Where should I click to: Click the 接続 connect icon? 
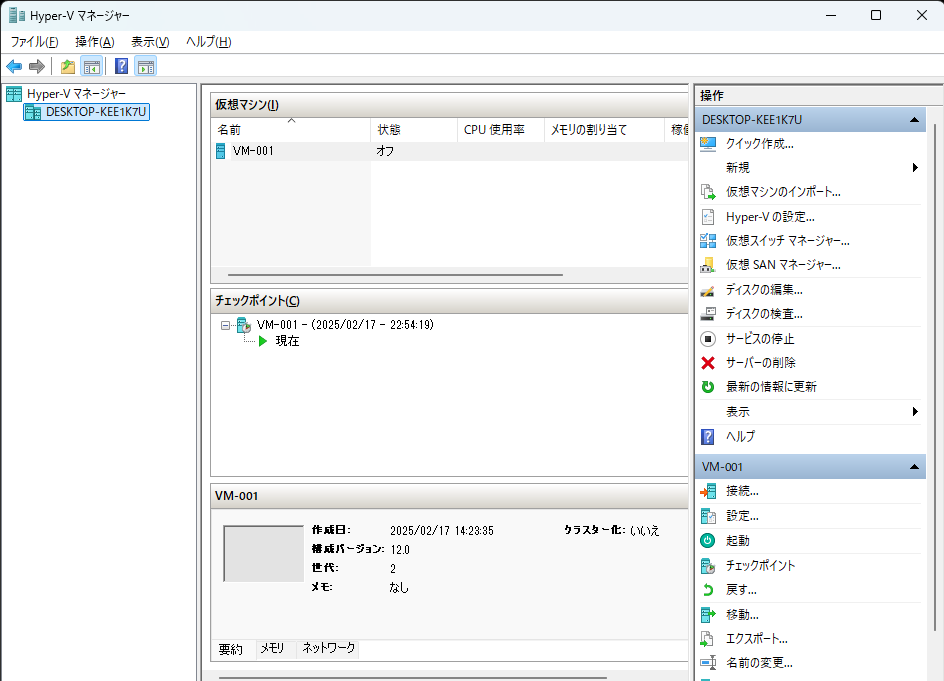708,491
